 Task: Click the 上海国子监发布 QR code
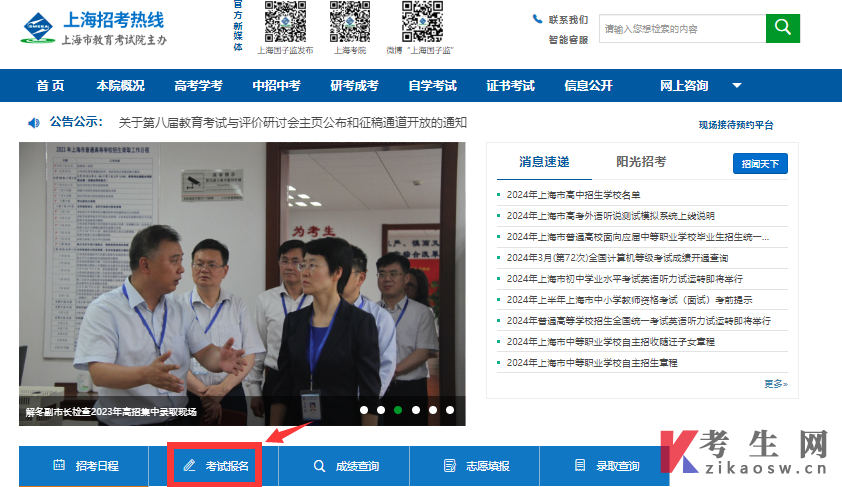285,21
